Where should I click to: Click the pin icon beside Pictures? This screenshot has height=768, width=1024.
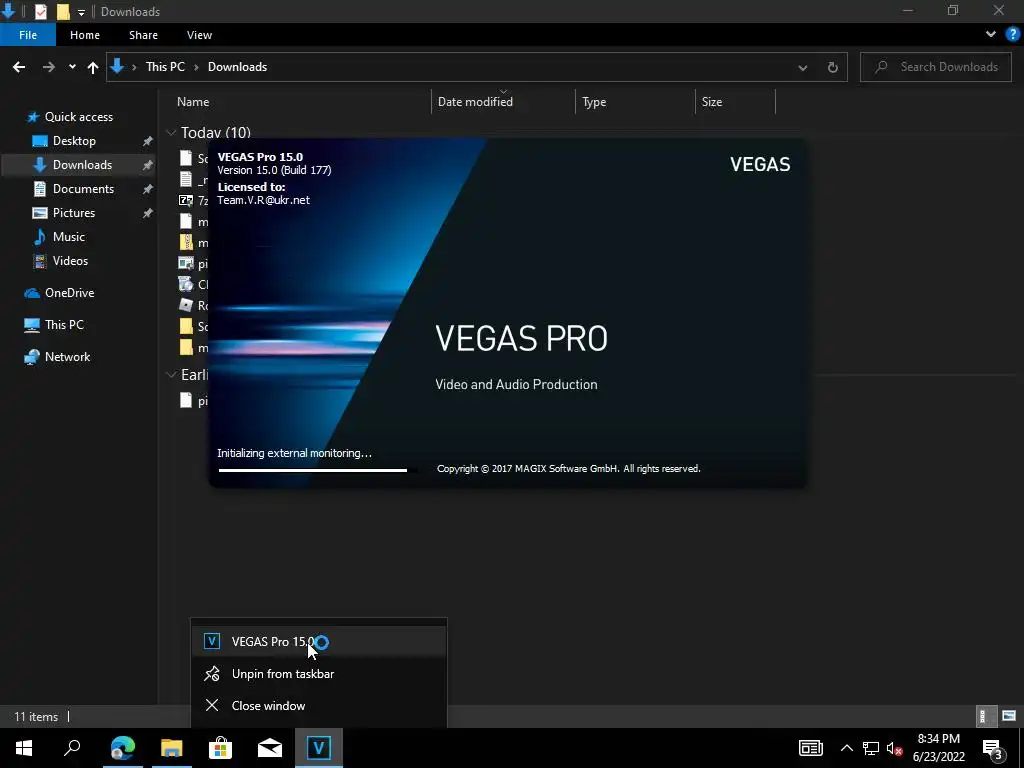point(148,213)
